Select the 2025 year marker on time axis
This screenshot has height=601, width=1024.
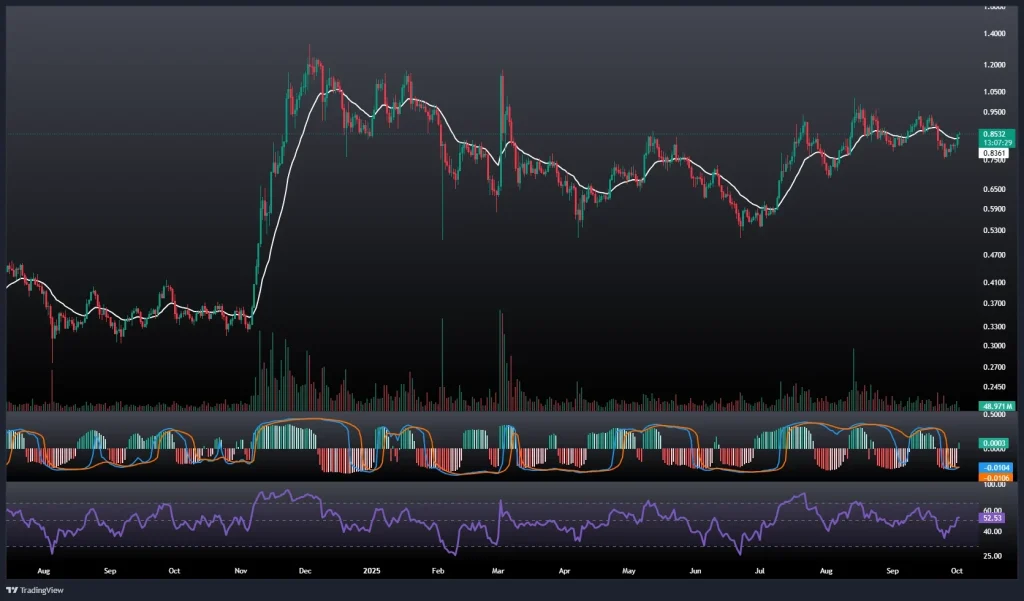[x=370, y=572]
